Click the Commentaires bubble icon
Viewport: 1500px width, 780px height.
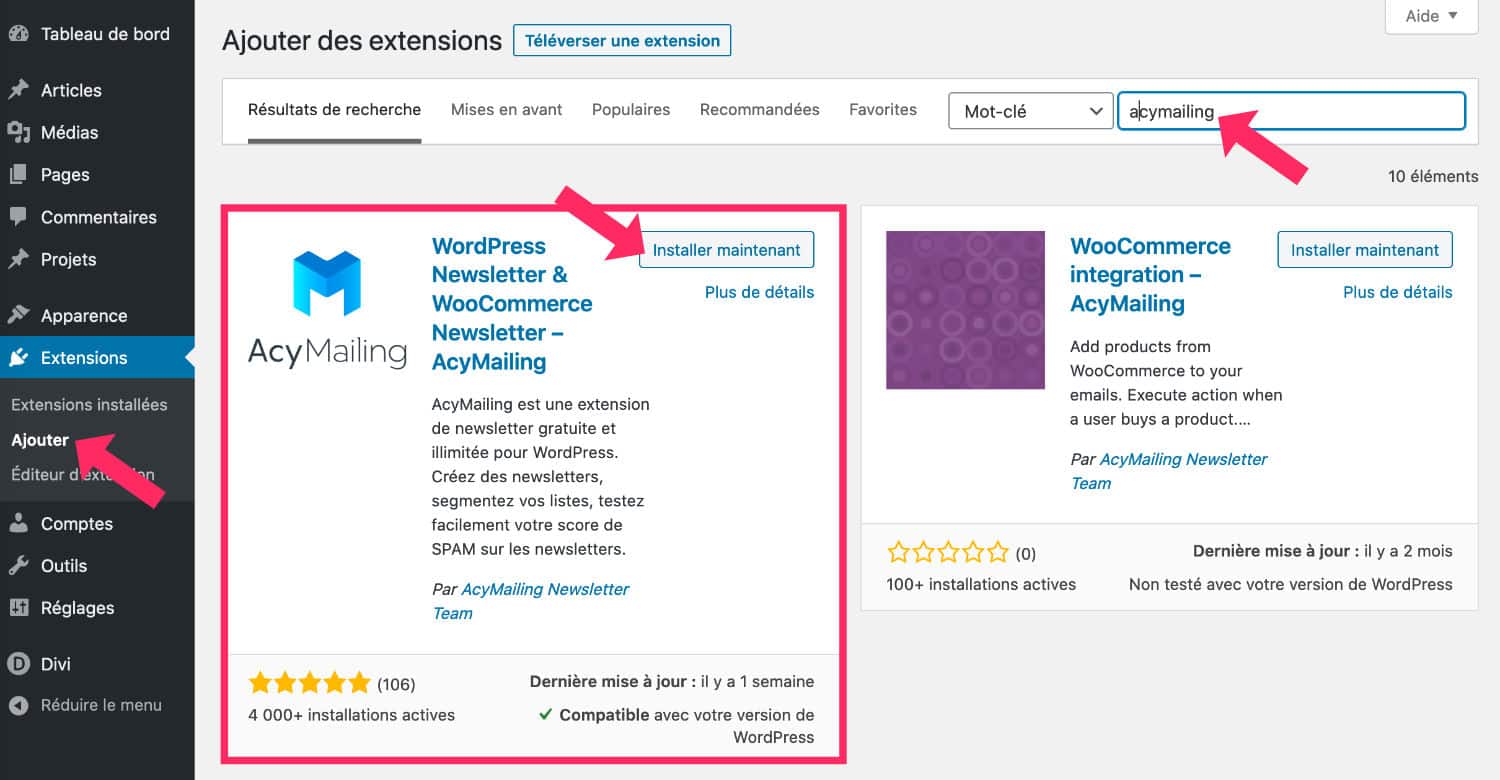[x=18, y=217]
